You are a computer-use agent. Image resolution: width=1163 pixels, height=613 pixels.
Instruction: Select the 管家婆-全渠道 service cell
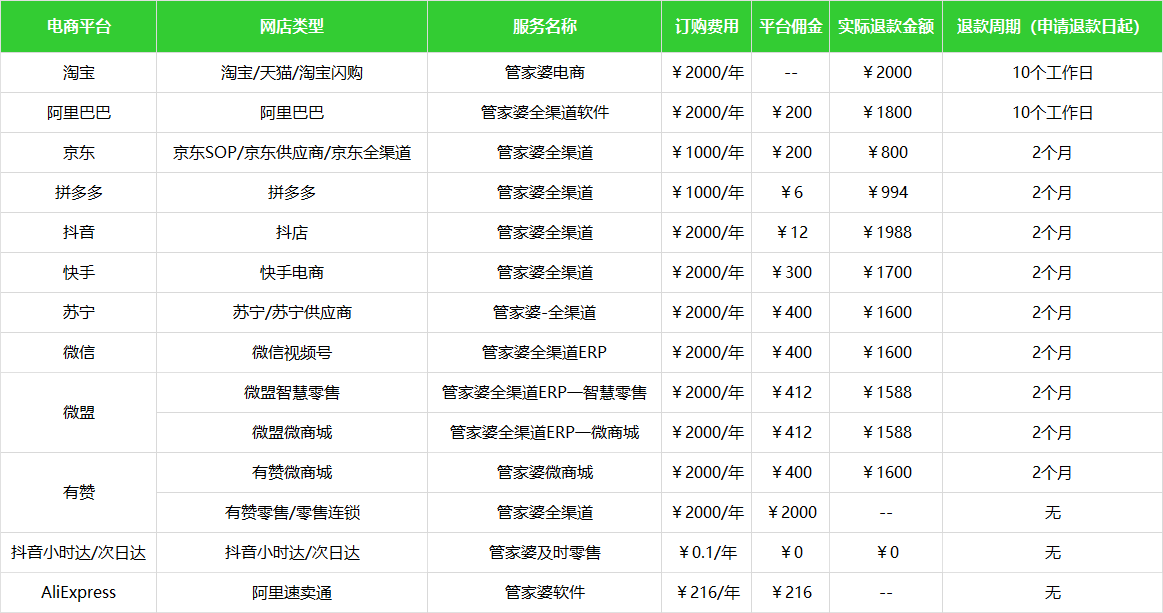[544, 313]
